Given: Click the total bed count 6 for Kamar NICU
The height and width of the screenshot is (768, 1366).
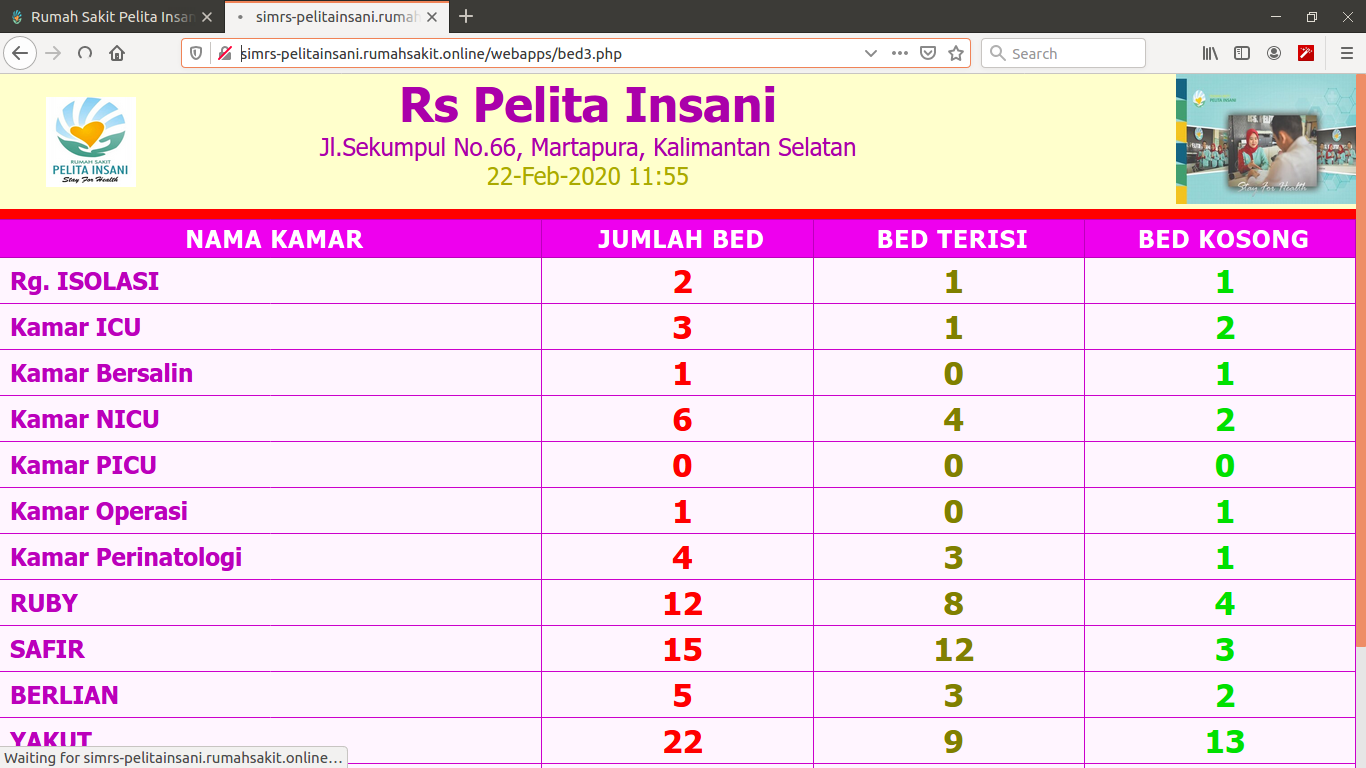Looking at the screenshot, I should pos(682,420).
